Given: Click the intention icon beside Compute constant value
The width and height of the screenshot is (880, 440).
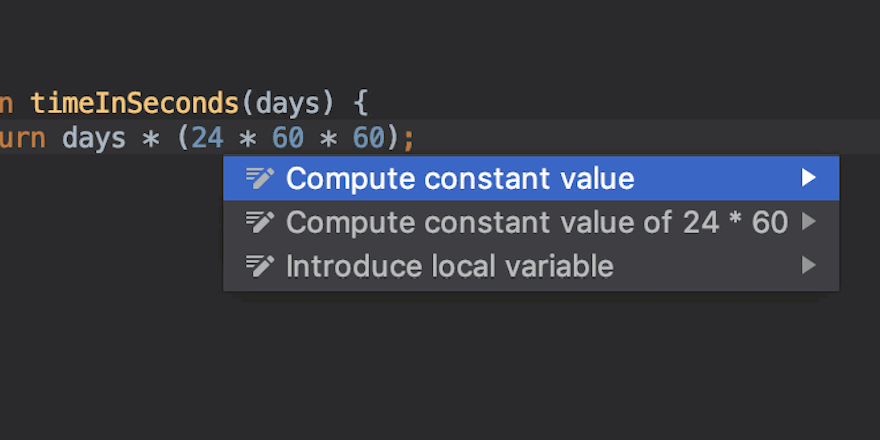Looking at the screenshot, I should click(x=259, y=179).
